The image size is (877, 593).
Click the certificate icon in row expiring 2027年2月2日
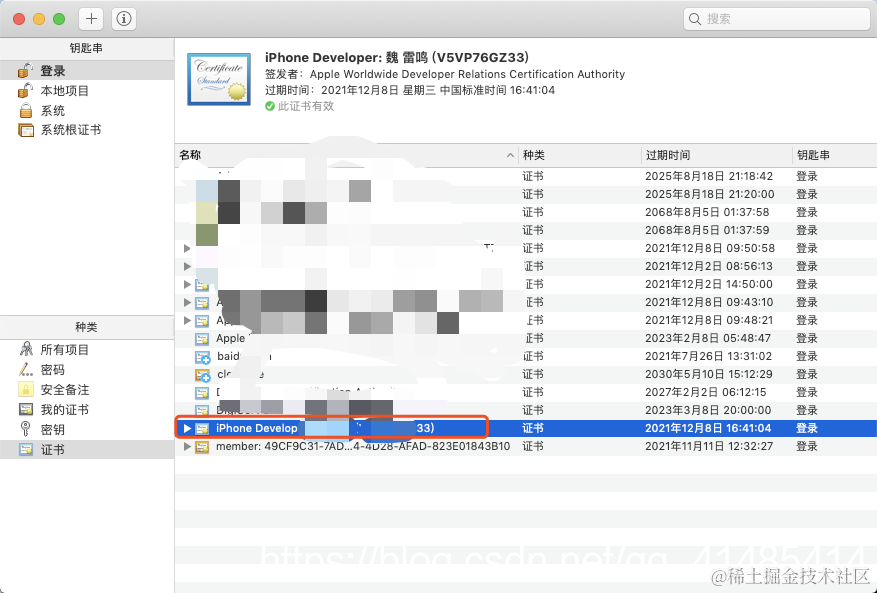point(202,393)
